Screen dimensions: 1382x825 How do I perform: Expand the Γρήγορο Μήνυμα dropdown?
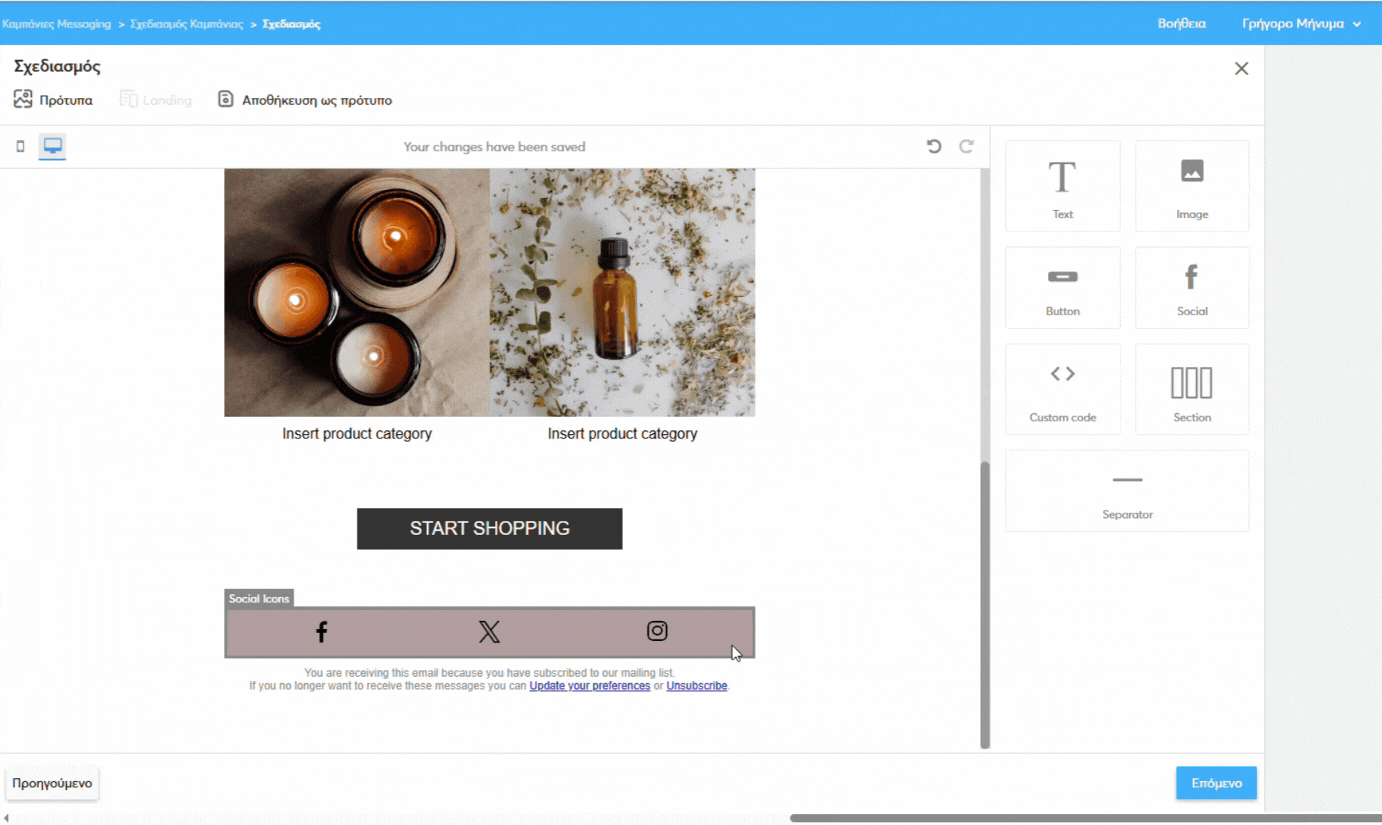[x=1300, y=23]
